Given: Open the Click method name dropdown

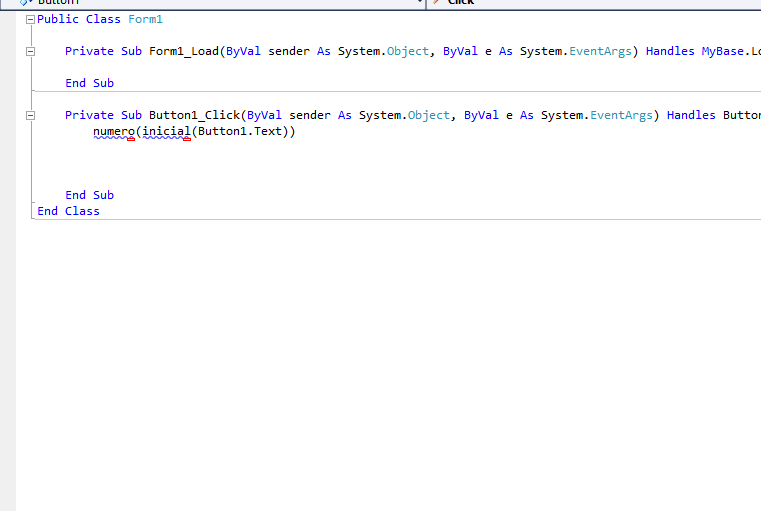Looking at the screenshot, I should click(600, 3).
